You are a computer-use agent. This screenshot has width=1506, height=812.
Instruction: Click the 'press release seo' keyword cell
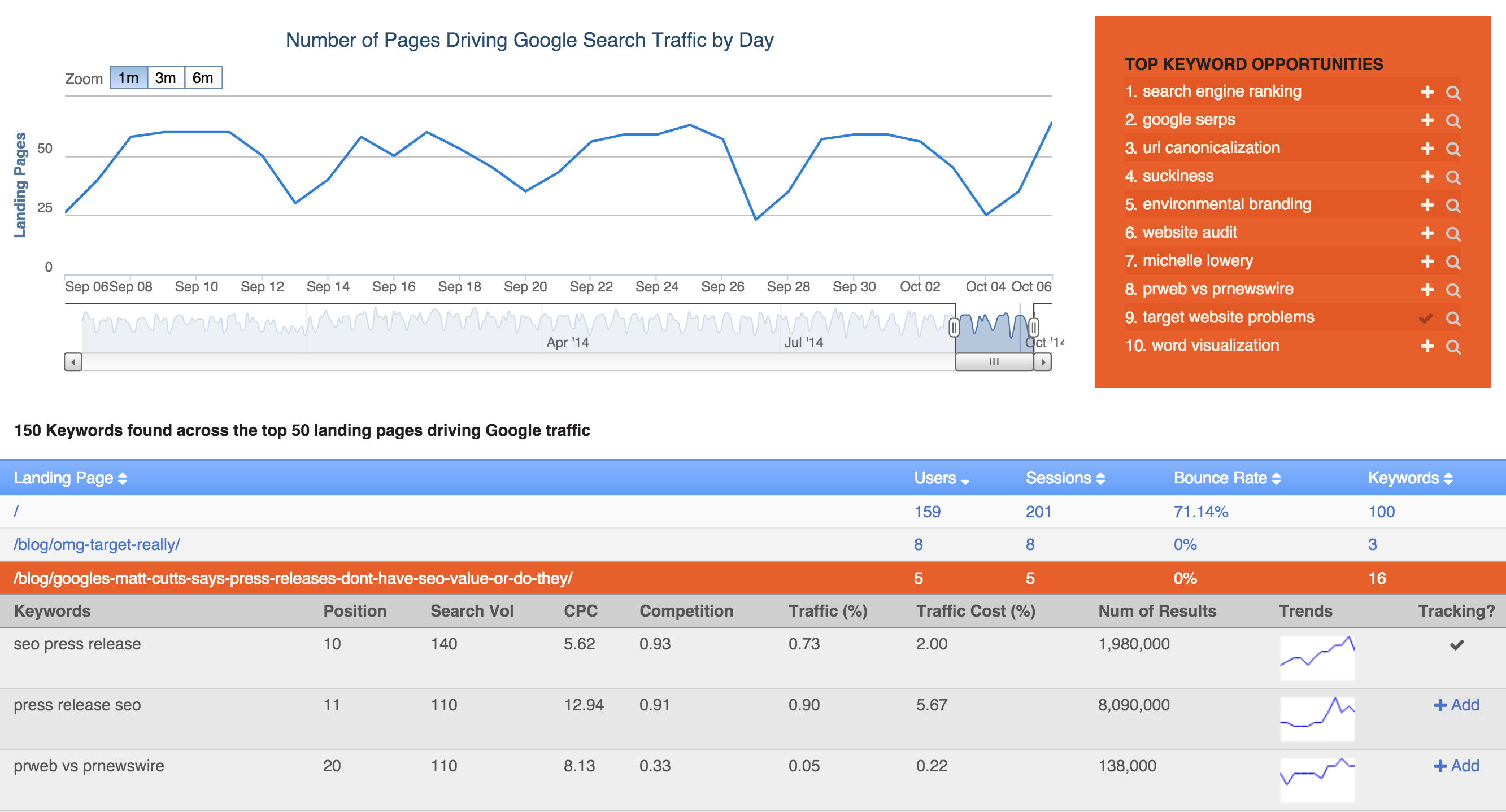click(77, 705)
